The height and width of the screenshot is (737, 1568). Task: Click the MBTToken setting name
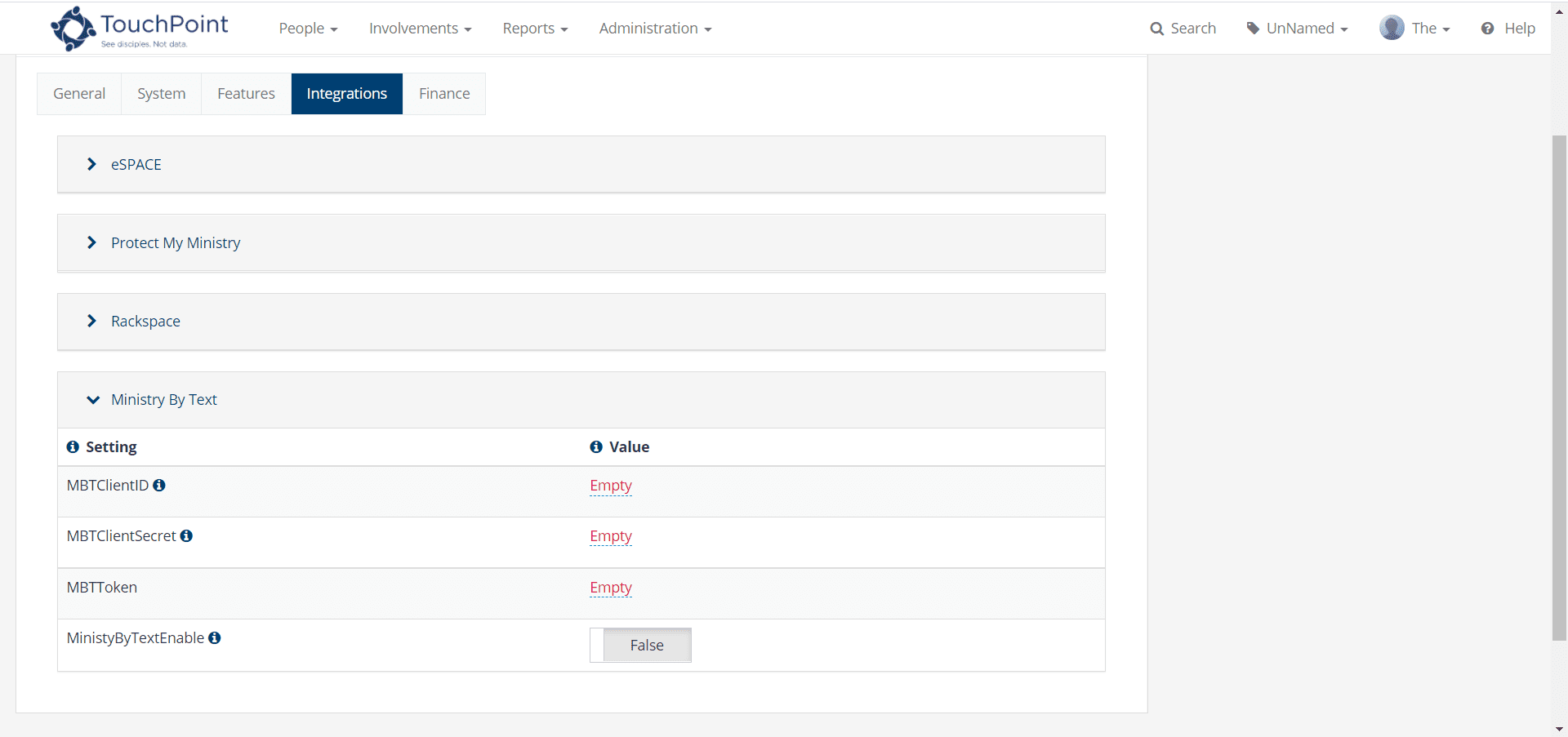(x=102, y=588)
